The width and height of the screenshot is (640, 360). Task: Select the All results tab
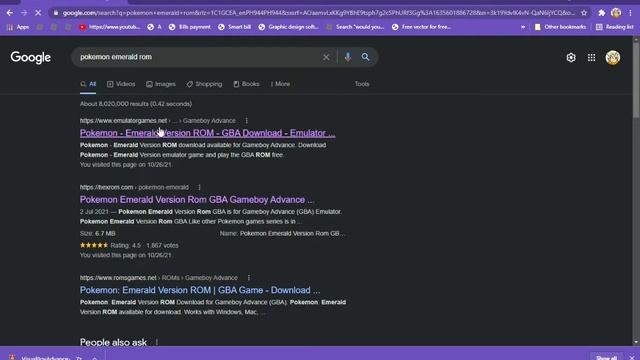point(88,84)
